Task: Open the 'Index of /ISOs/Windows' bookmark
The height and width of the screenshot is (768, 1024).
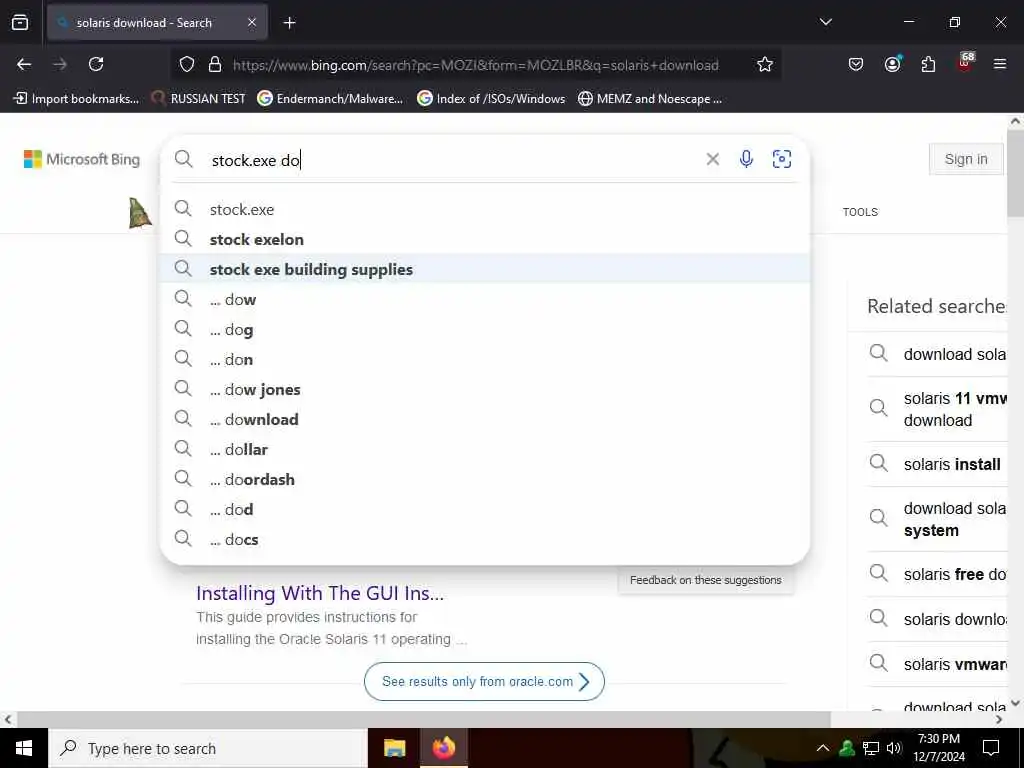Action: (491, 99)
